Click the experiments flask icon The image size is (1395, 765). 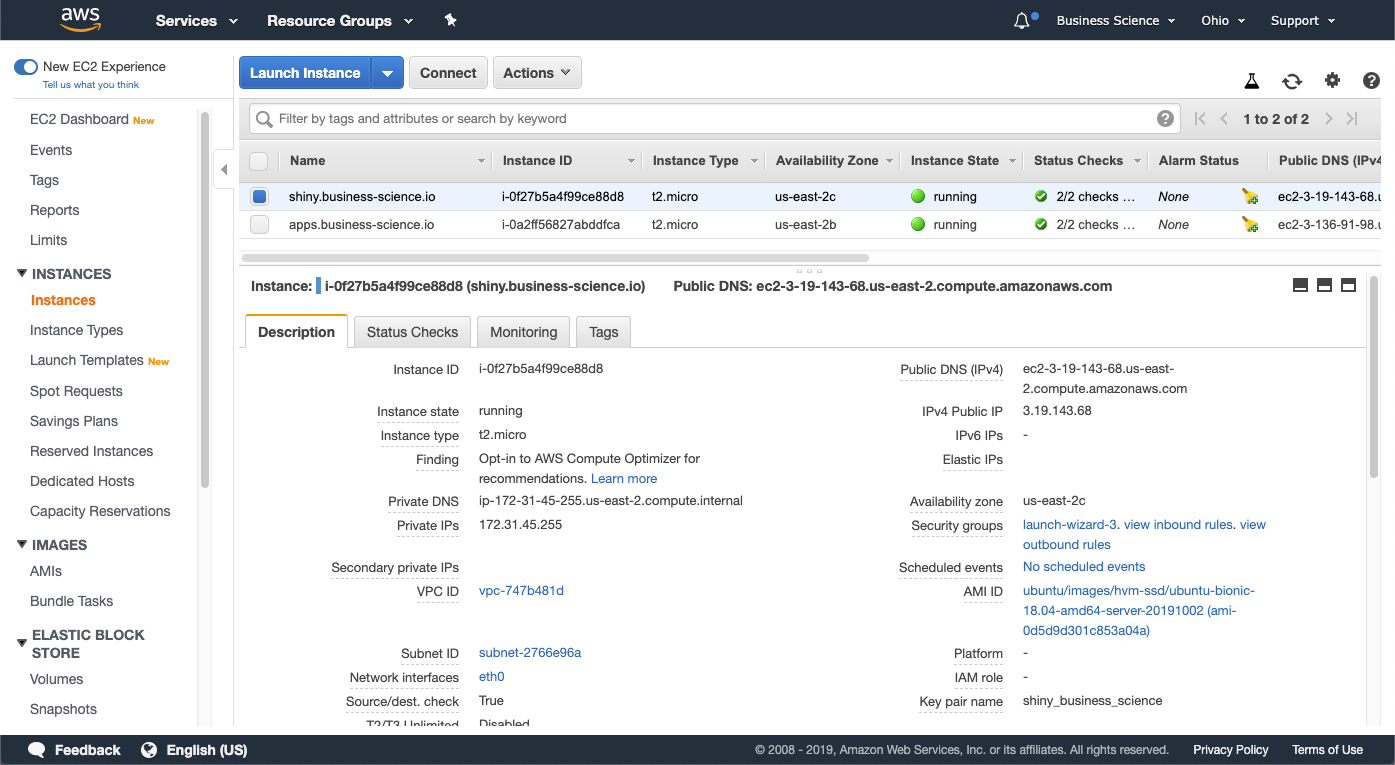pos(1251,81)
